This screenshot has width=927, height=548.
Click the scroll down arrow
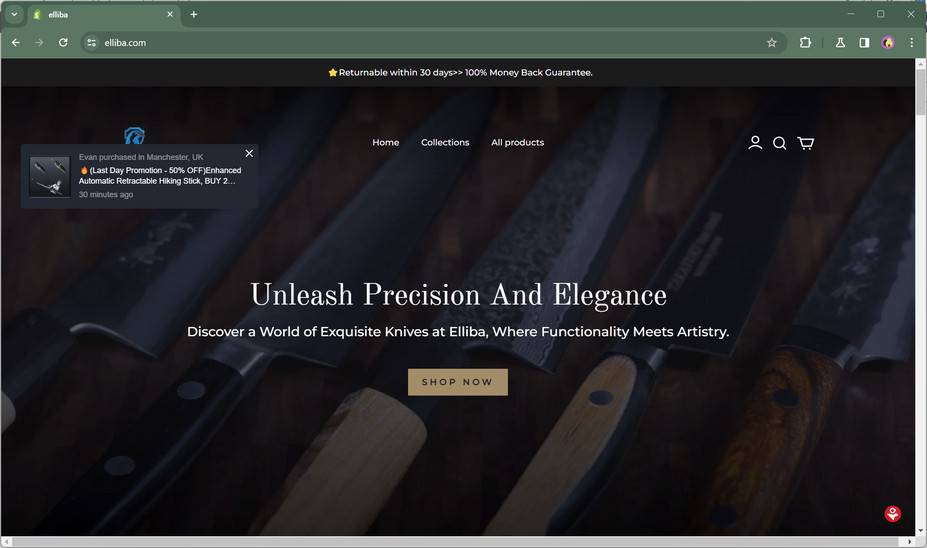(920, 531)
